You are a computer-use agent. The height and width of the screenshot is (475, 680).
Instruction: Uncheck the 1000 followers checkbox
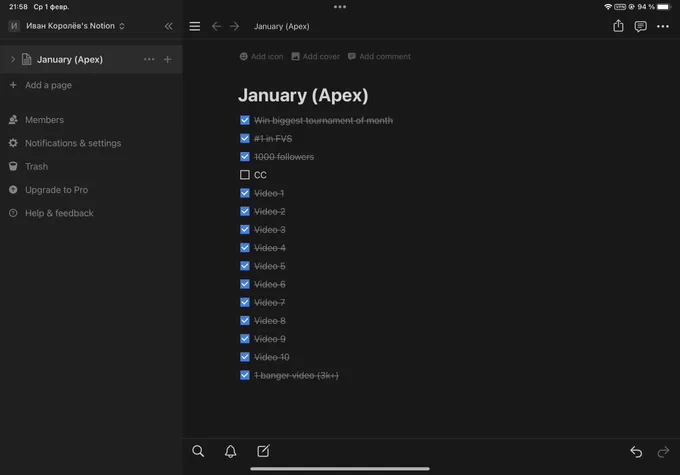245,157
